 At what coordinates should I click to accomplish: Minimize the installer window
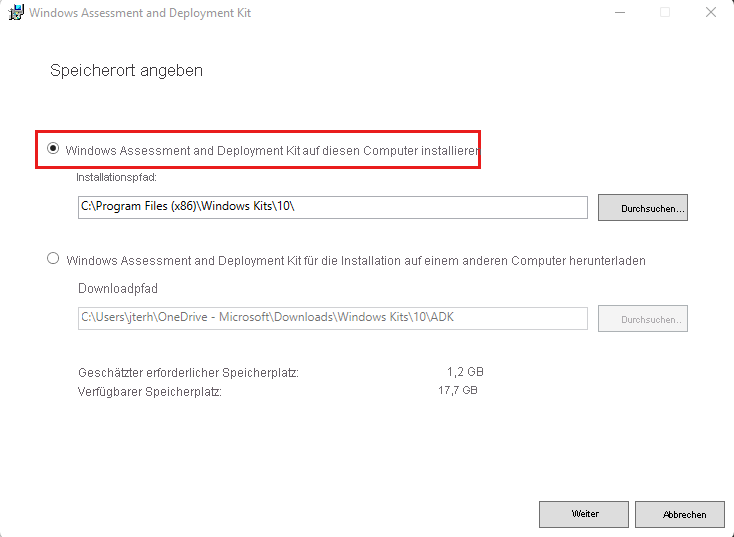pyautogui.click(x=620, y=13)
